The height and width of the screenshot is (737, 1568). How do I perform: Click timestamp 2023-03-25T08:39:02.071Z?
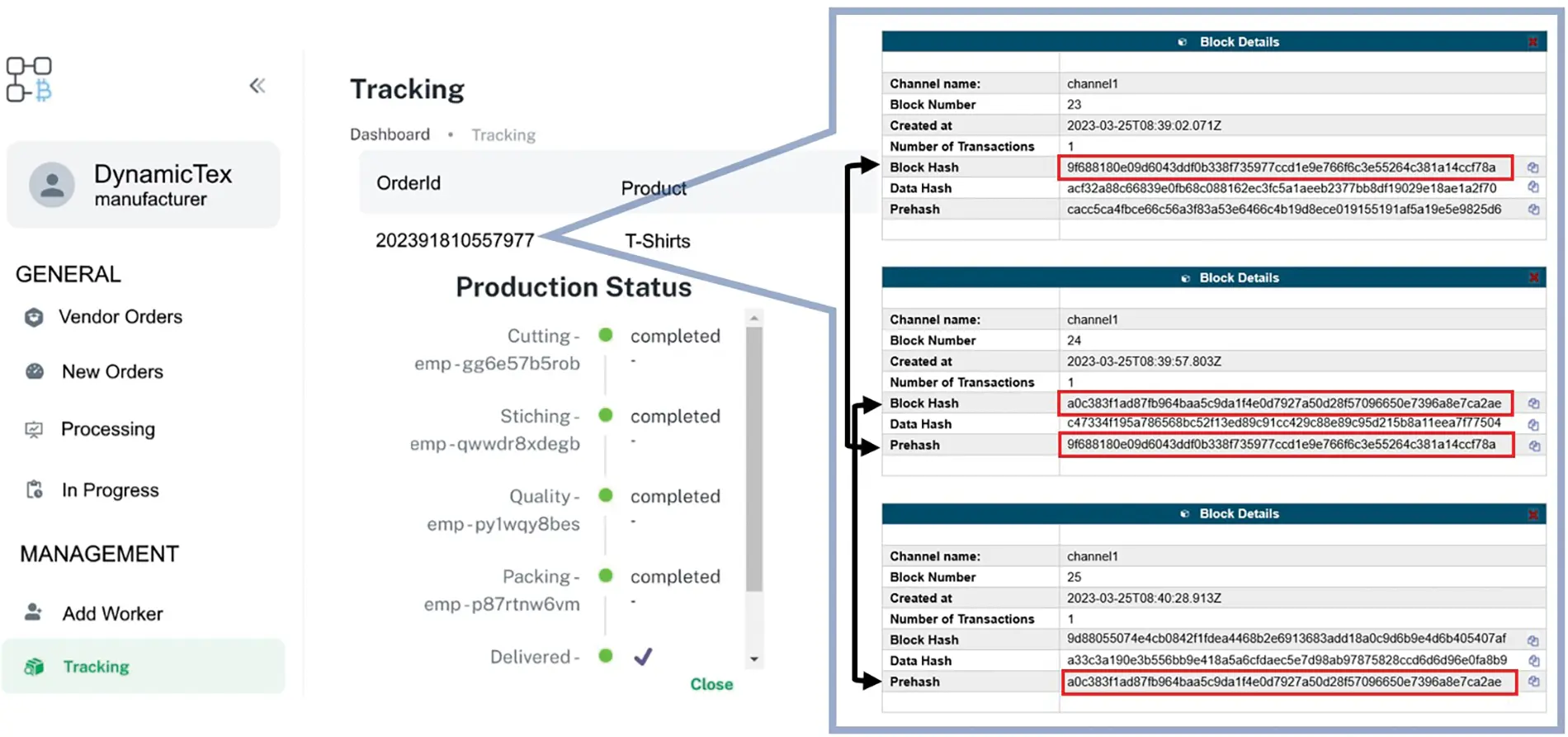pyautogui.click(x=1144, y=125)
